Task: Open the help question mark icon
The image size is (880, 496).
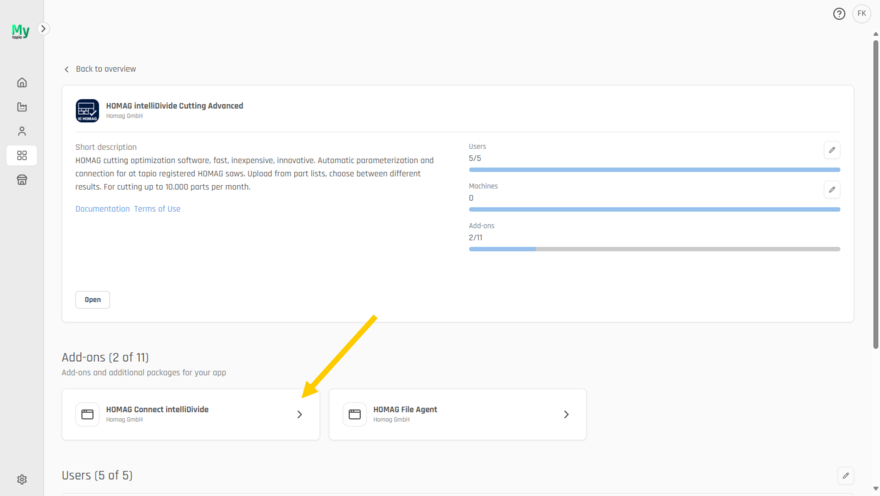Action: click(839, 14)
